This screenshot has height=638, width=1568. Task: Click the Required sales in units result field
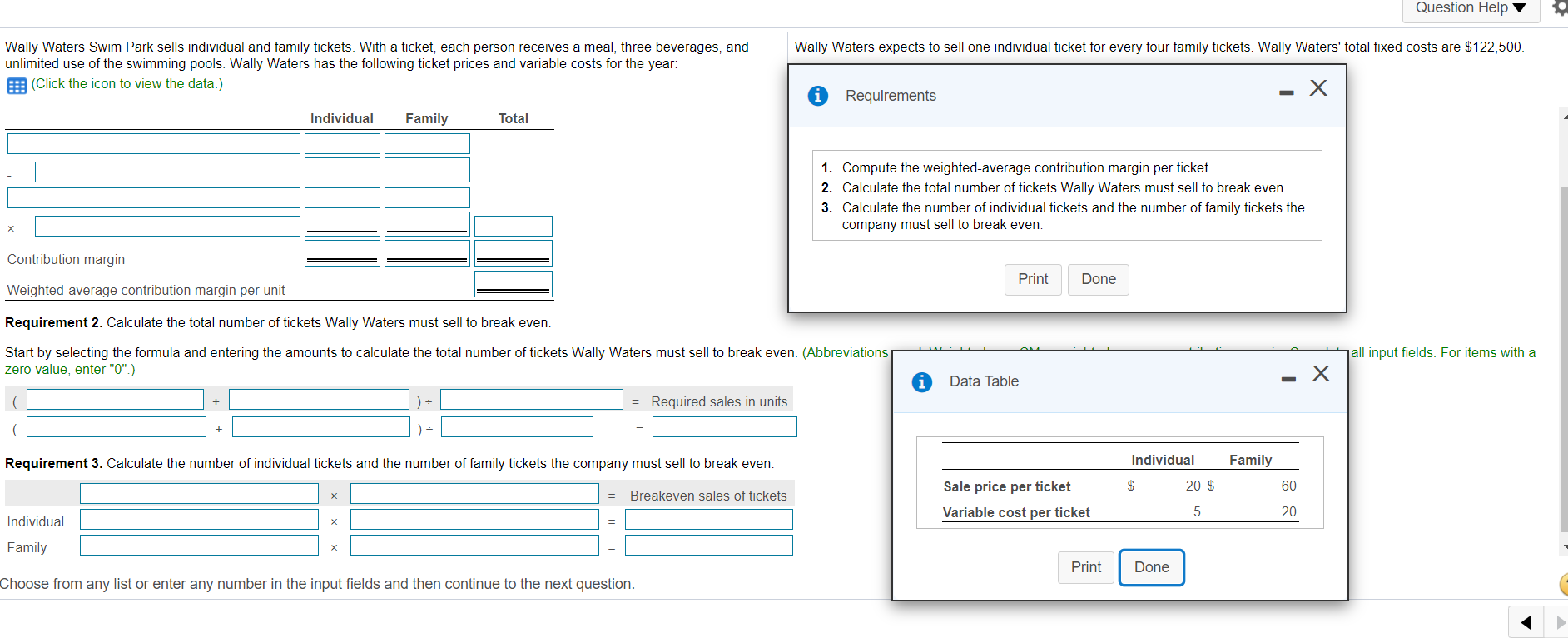(x=724, y=427)
